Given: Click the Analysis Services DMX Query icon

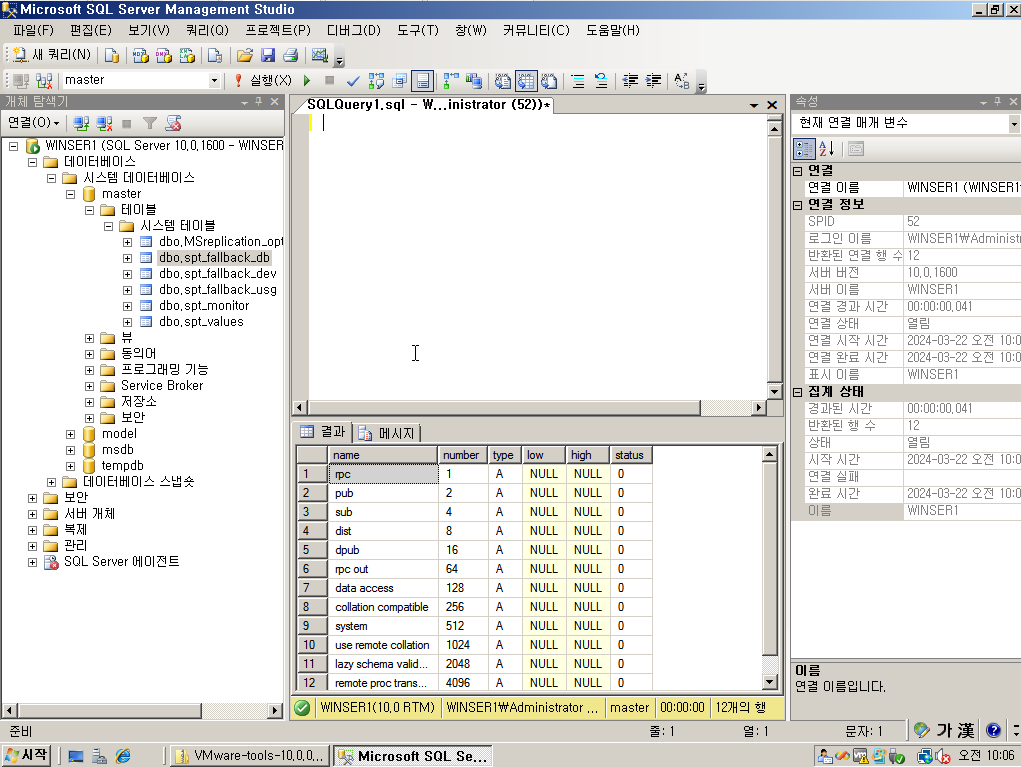Looking at the screenshot, I should (163, 55).
